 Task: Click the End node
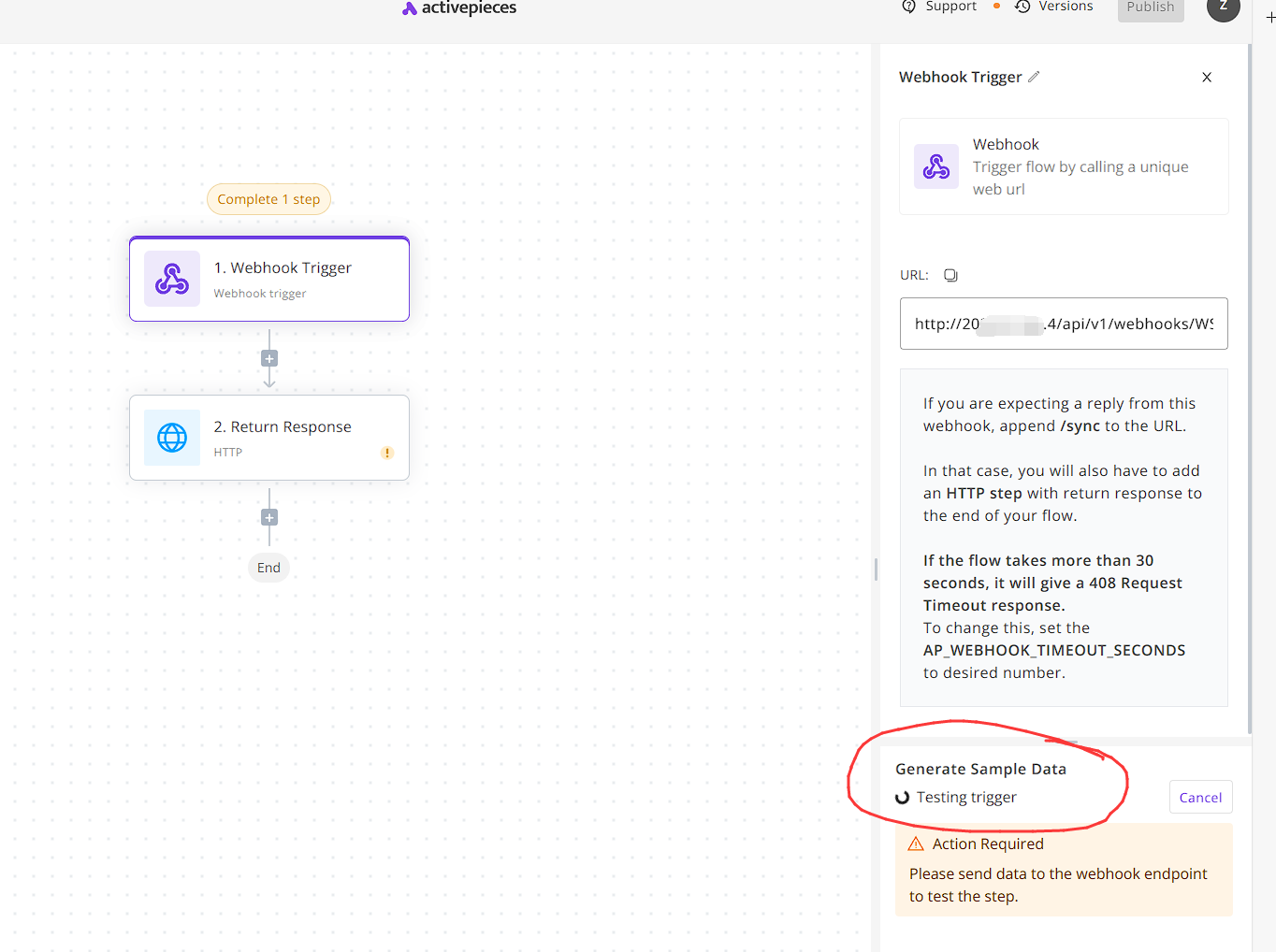coord(268,568)
